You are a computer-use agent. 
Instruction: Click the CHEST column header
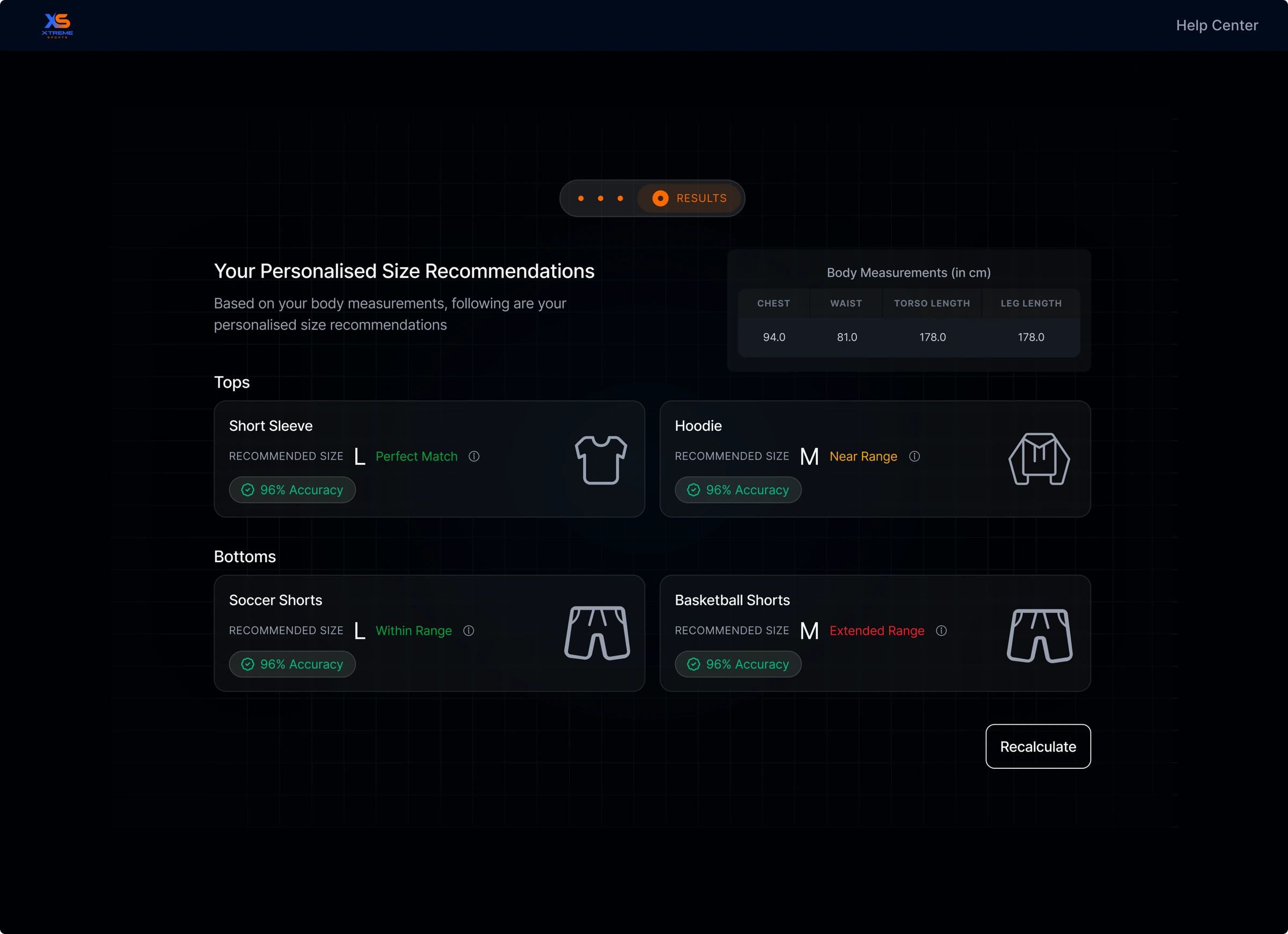(773, 303)
